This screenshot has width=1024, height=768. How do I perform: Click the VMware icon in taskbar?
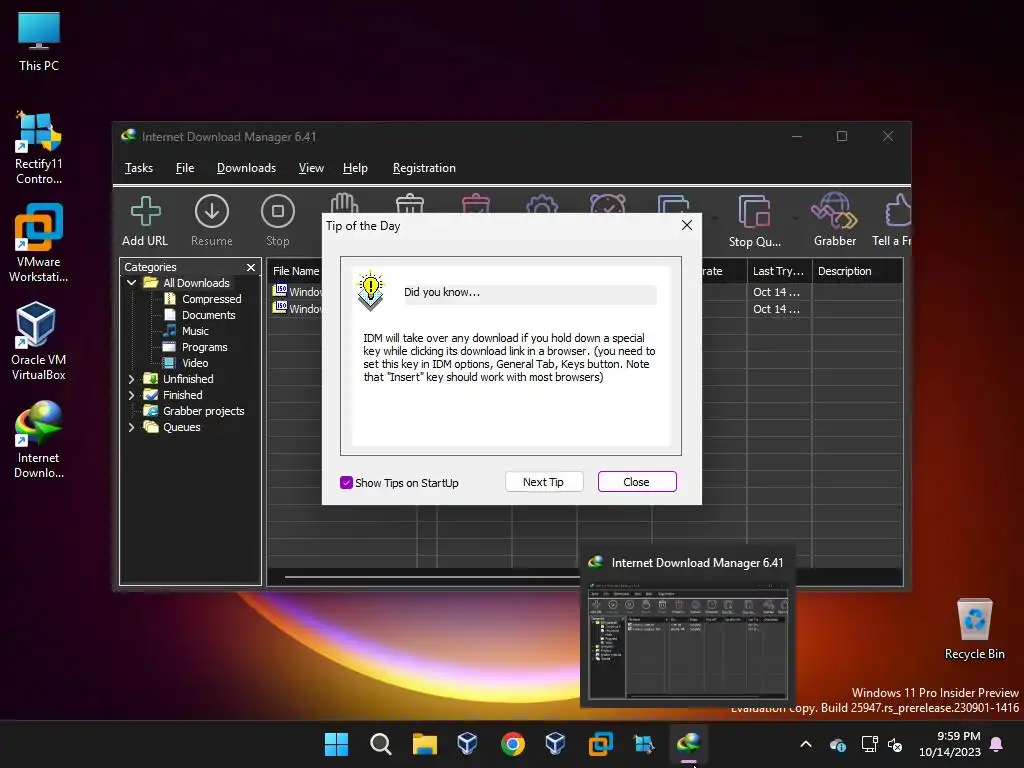pyautogui.click(x=600, y=744)
